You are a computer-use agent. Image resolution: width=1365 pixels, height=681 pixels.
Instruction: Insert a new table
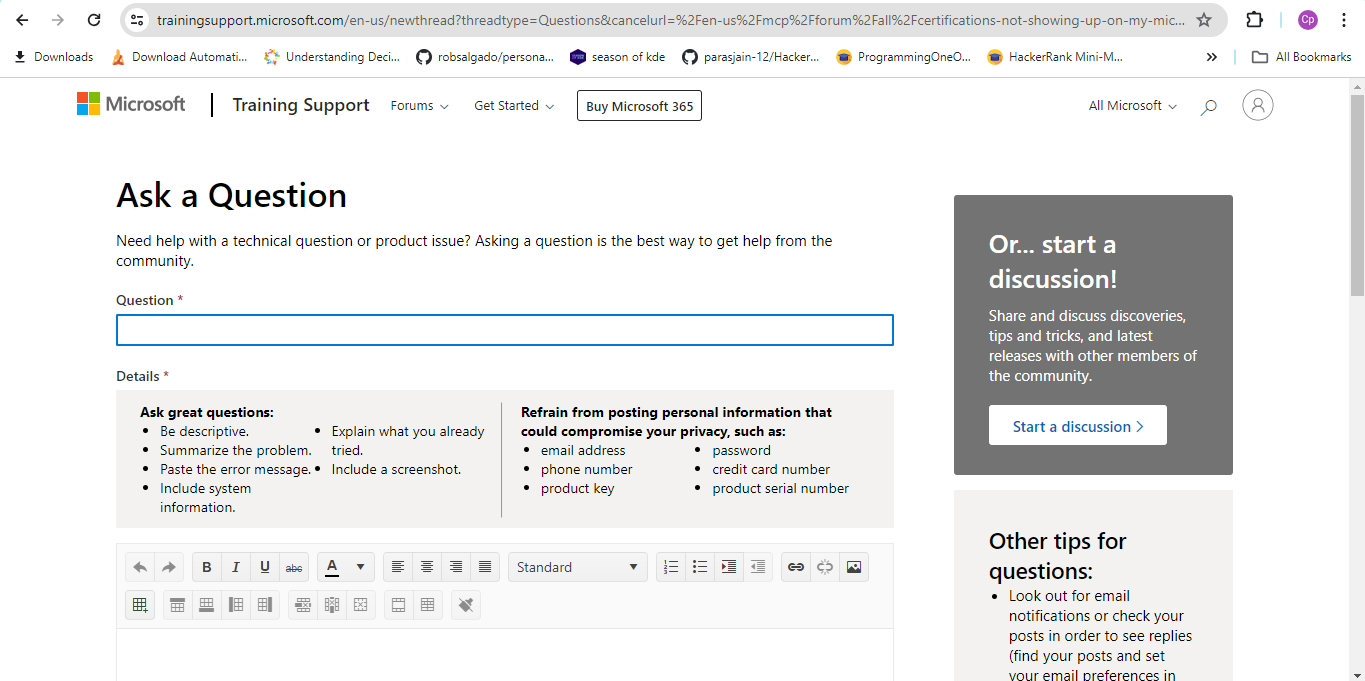(140, 605)
